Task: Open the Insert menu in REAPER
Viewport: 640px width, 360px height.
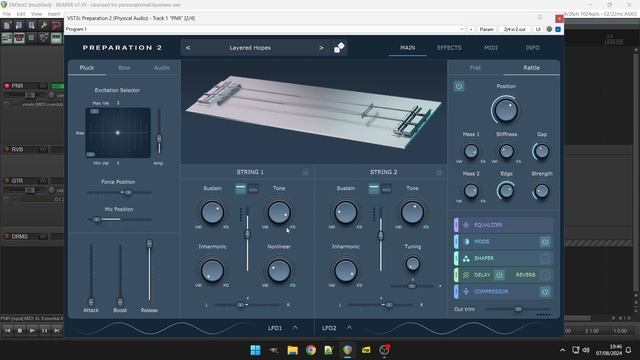Action: (53, 13)
